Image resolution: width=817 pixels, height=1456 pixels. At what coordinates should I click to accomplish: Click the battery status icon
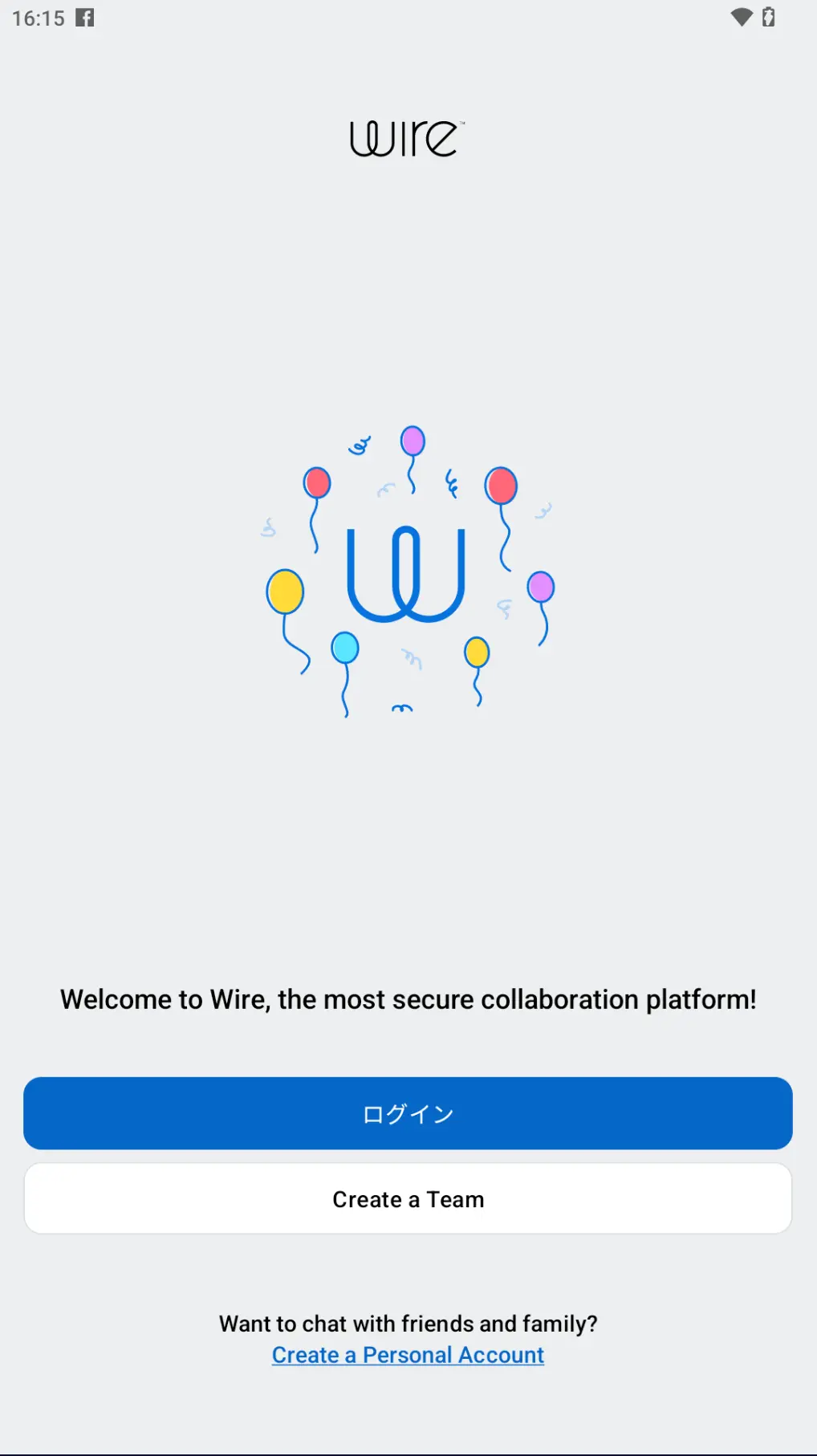770,18
